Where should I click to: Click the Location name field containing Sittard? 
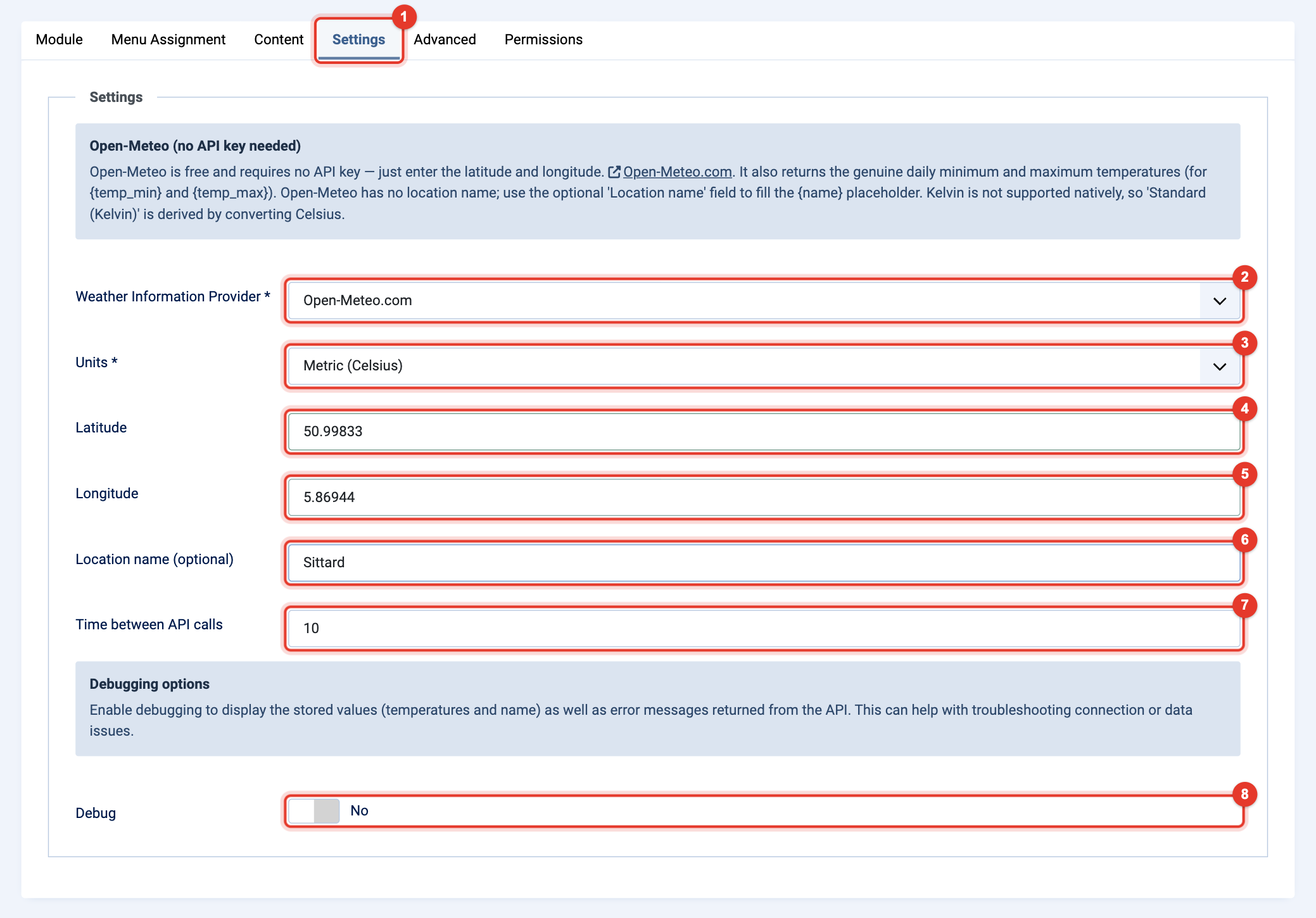coord(764,563)
